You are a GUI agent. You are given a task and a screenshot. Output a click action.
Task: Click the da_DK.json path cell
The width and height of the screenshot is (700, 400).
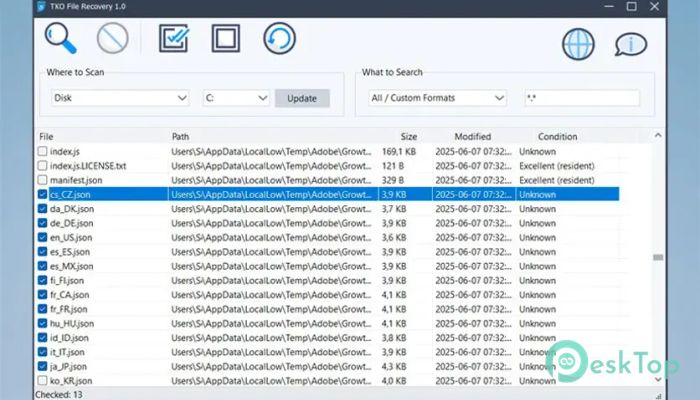coord(271,208)
